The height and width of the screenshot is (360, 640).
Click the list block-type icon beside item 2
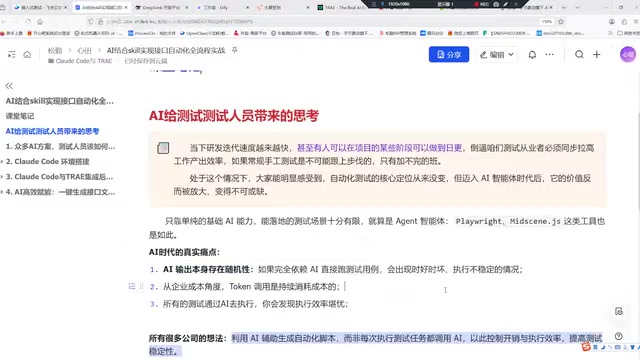pyautogui.click(x=132, y=287)
